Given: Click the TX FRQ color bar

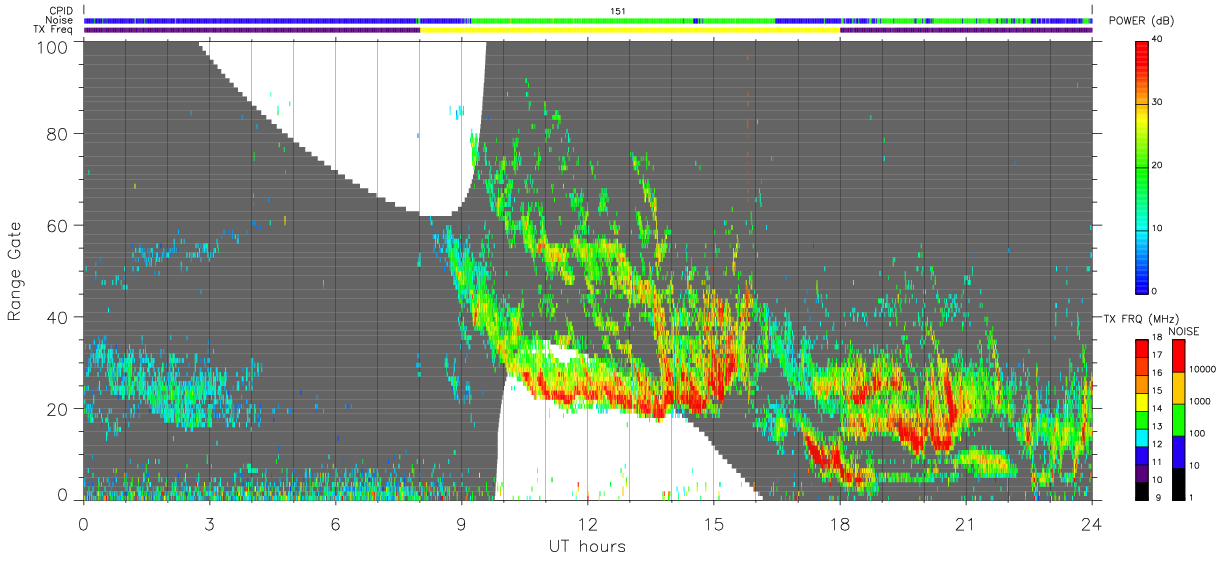Looking at the screenshot, I should click(1143, 419).
